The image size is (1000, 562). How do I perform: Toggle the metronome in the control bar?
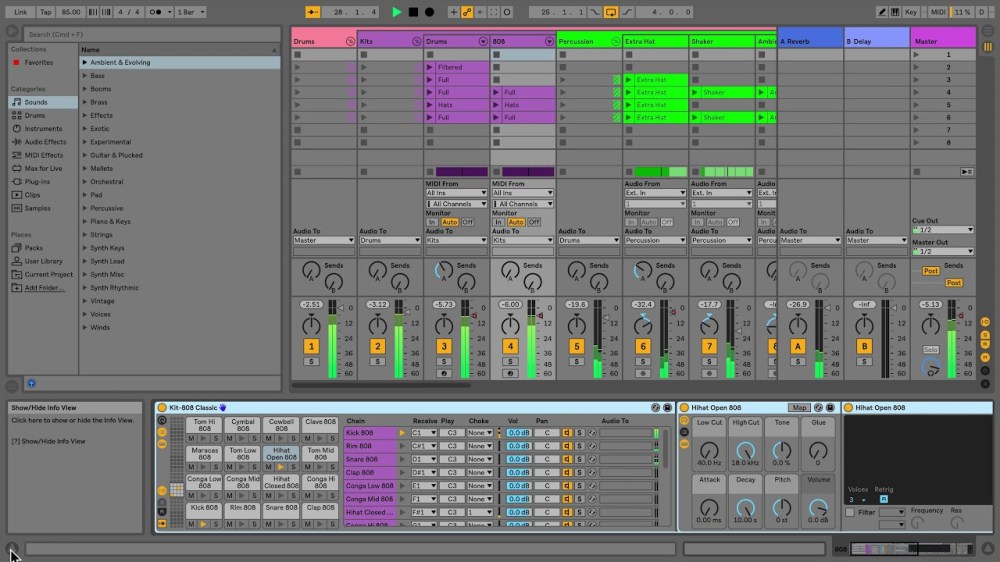[x=156, y=12]
